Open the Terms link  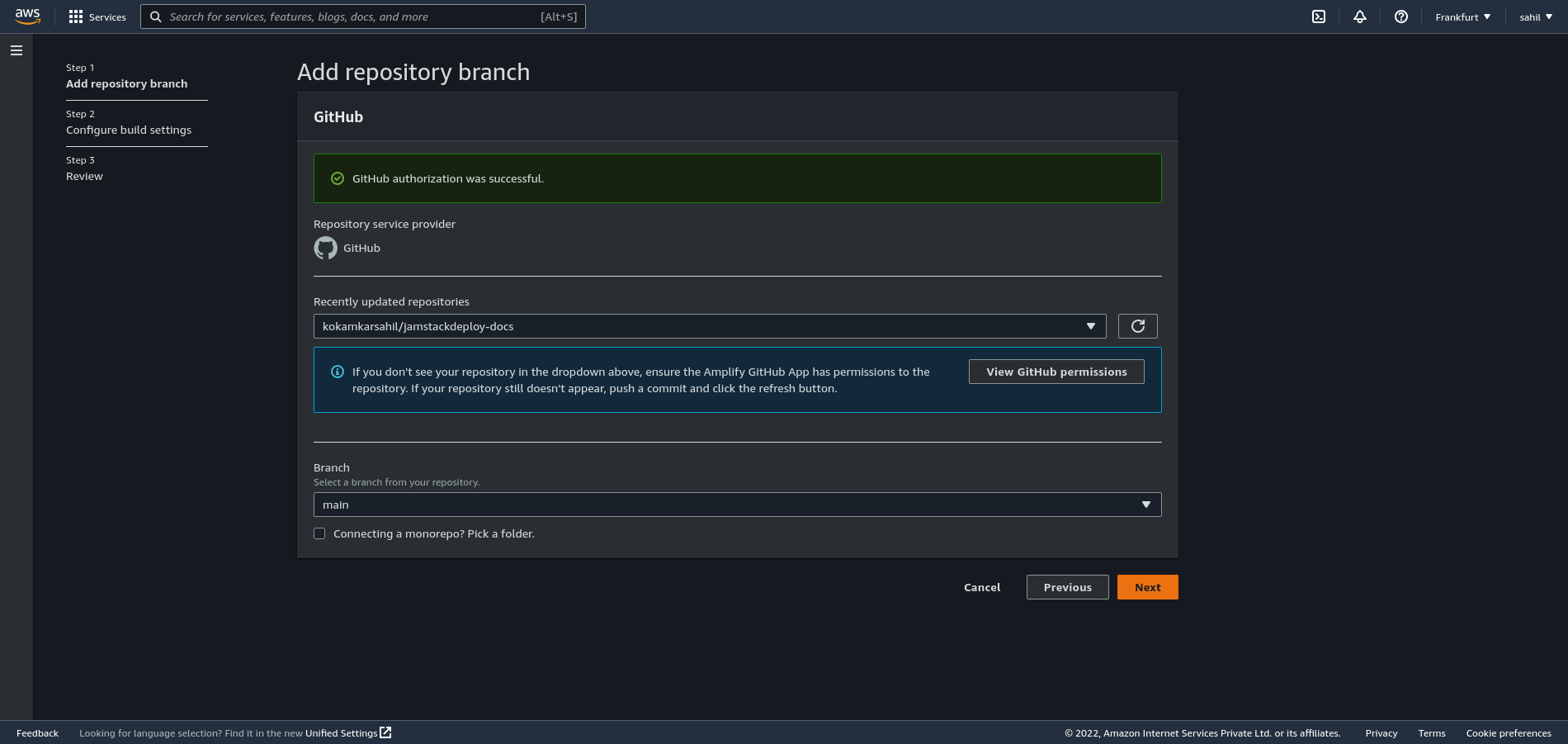tap(1432, 733)
